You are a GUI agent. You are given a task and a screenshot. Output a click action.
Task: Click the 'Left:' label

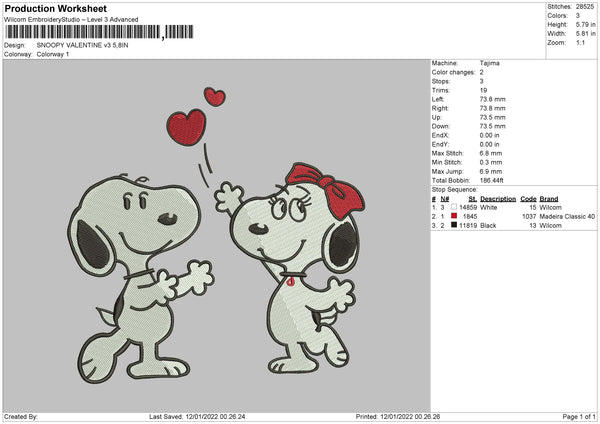(438, 99)
